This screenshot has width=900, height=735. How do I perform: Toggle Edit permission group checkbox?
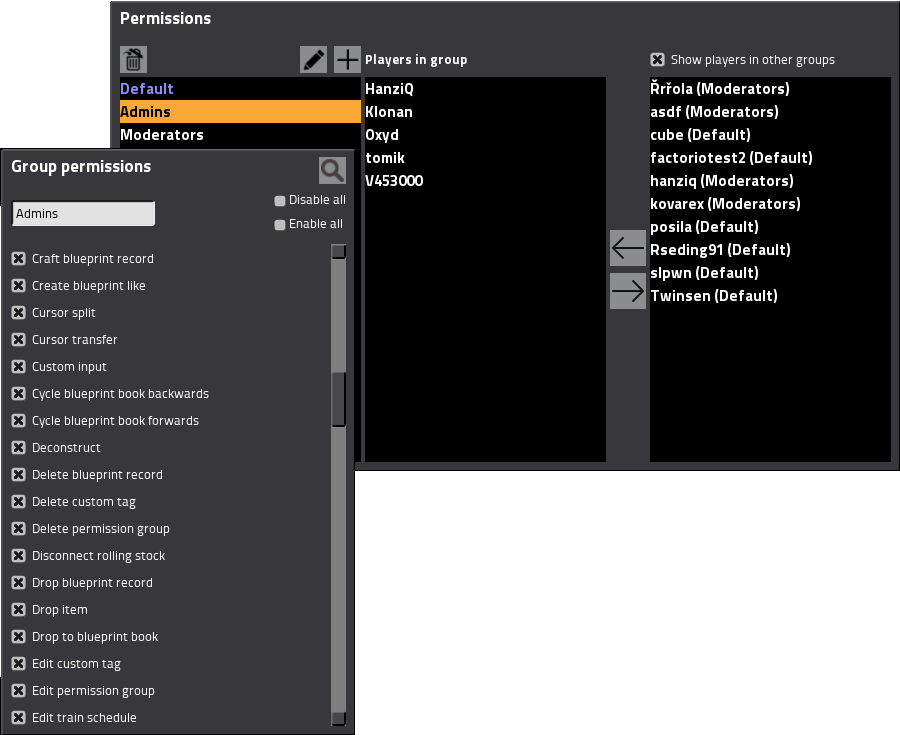[x=18, y=690]
